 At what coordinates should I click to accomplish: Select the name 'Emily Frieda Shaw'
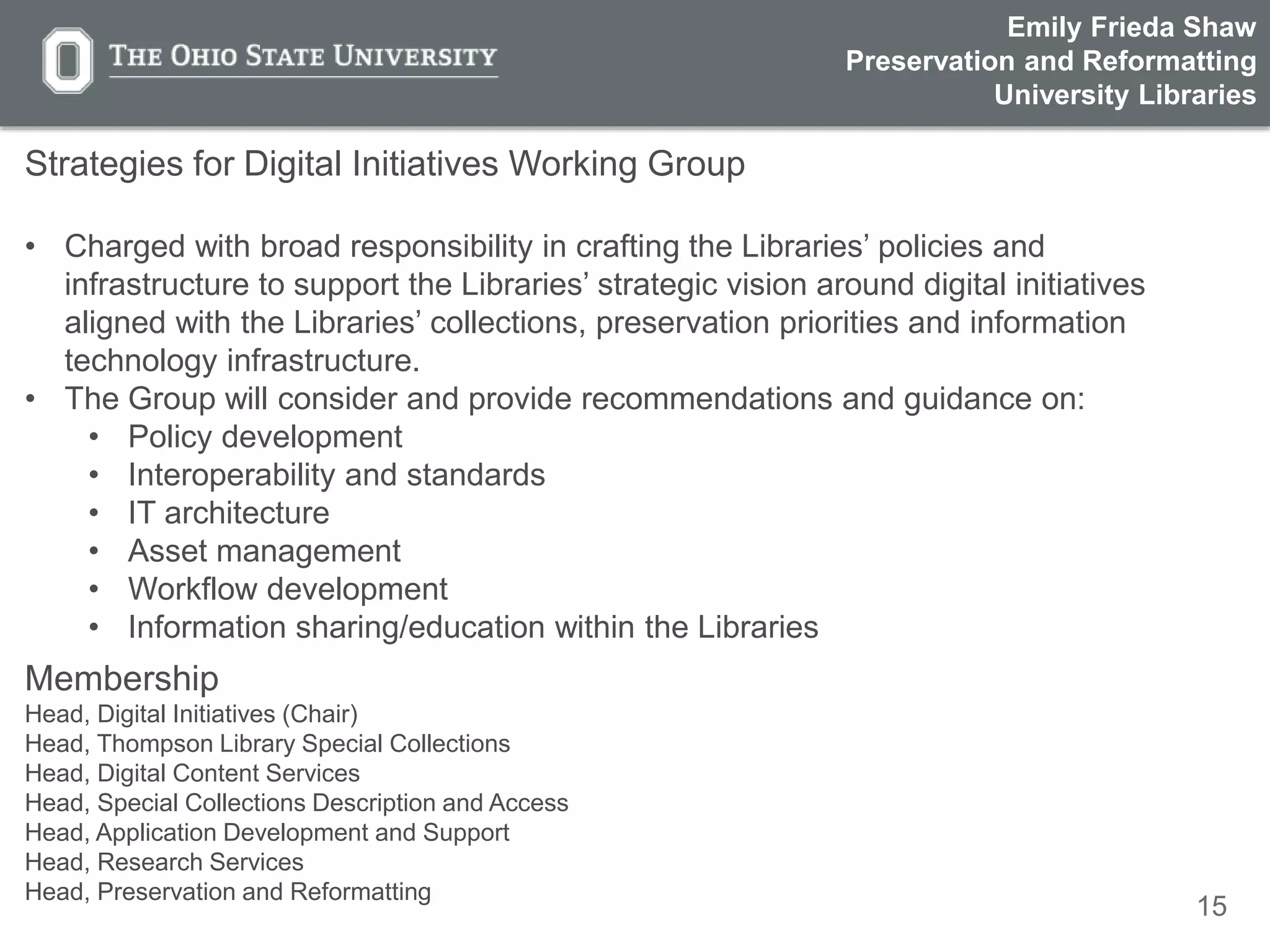[x=1132, y=27]
